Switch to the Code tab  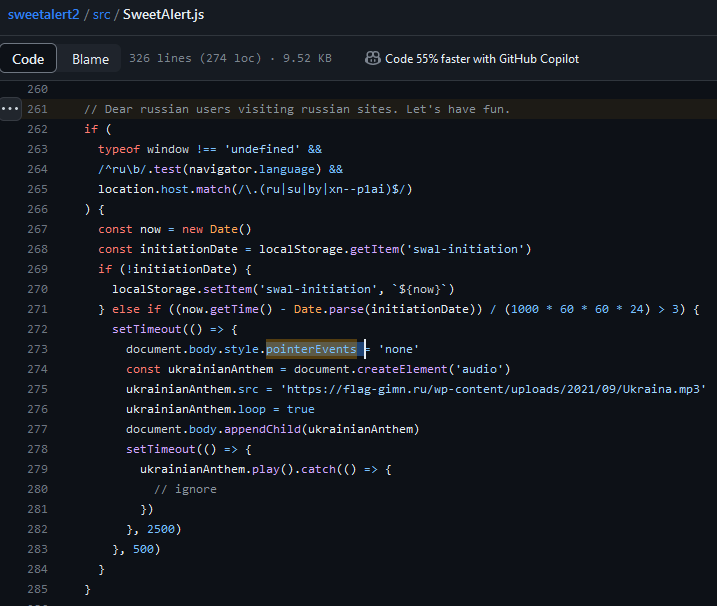(x=28, y=59)
